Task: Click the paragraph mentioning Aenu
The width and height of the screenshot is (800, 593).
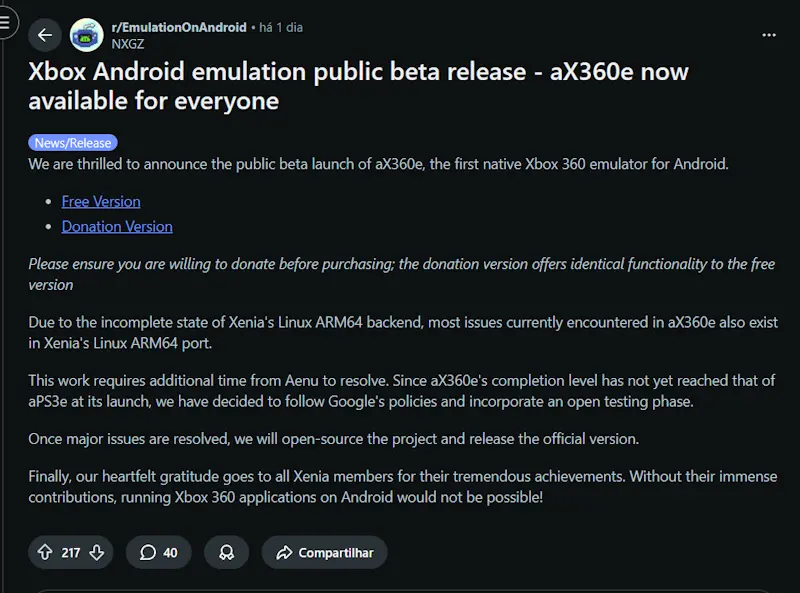Action: (400, 391)
